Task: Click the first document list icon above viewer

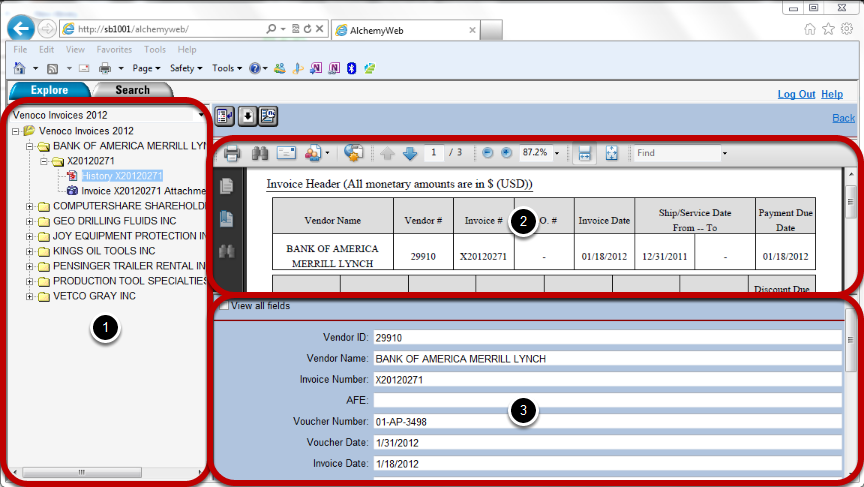Action: [224, 116]
